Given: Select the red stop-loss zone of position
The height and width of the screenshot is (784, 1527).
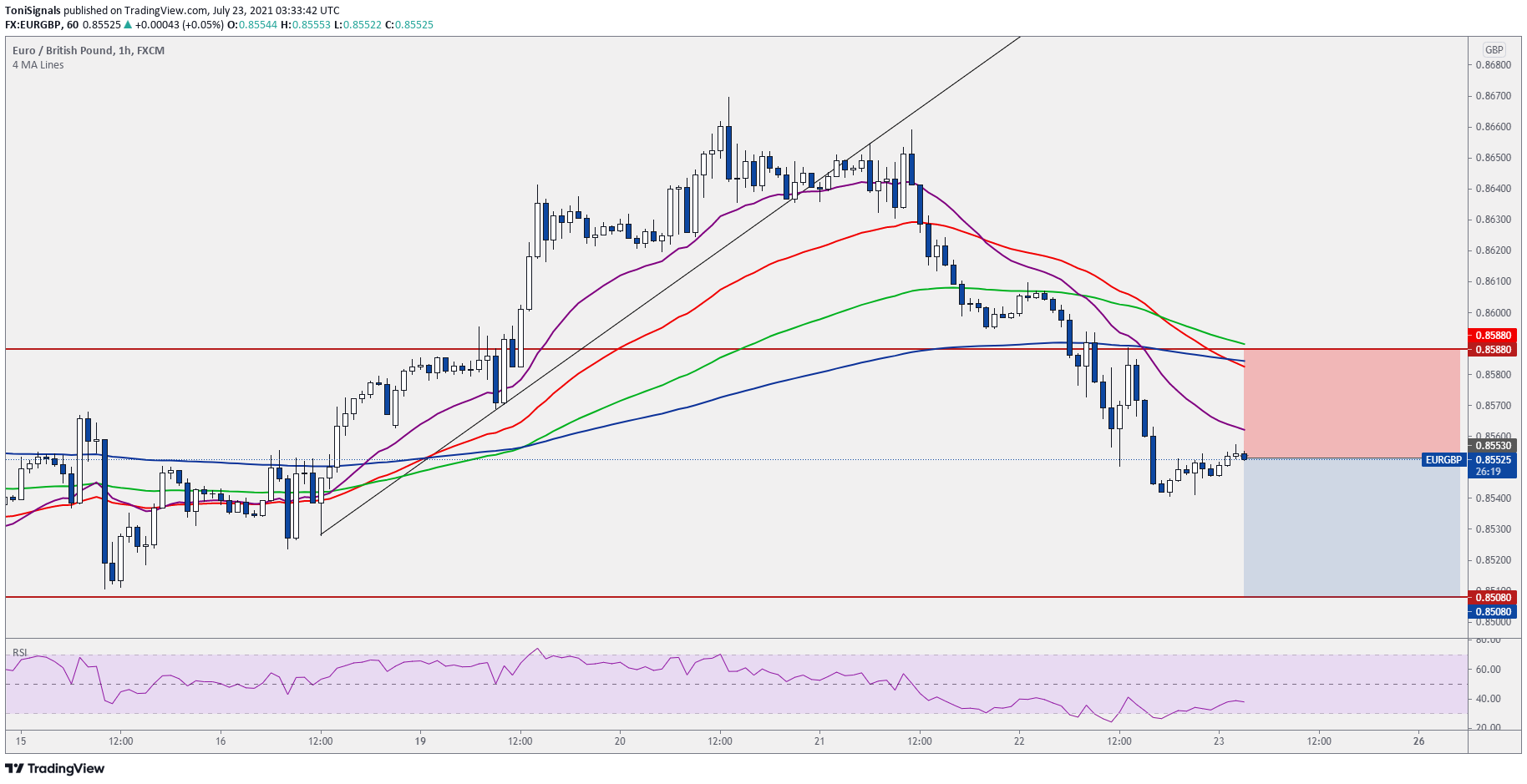Looking at the screenshot, I should [1352, 403].
